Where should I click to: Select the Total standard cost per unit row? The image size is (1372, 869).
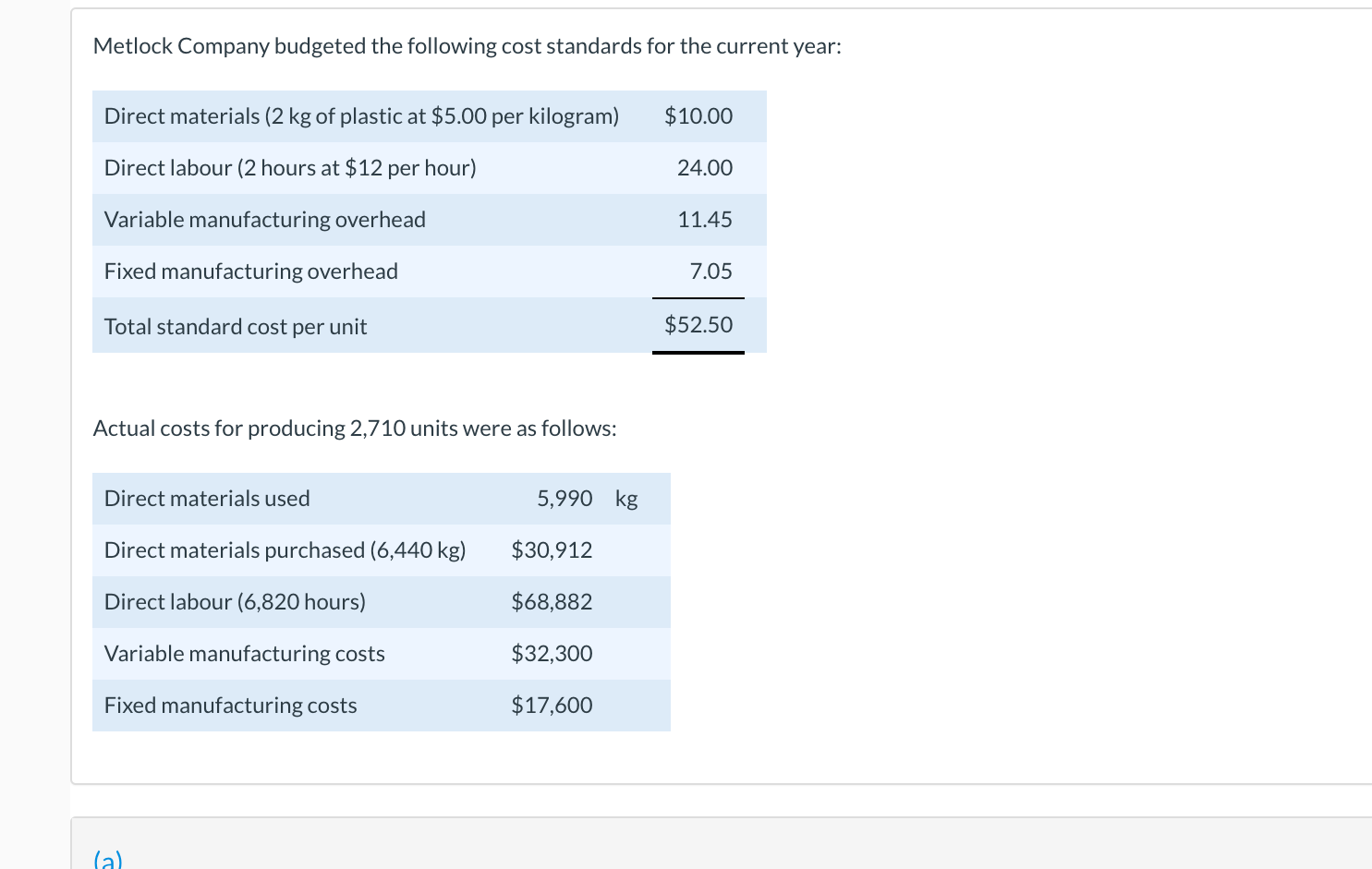pyautogui.click(x=235, y=326)
